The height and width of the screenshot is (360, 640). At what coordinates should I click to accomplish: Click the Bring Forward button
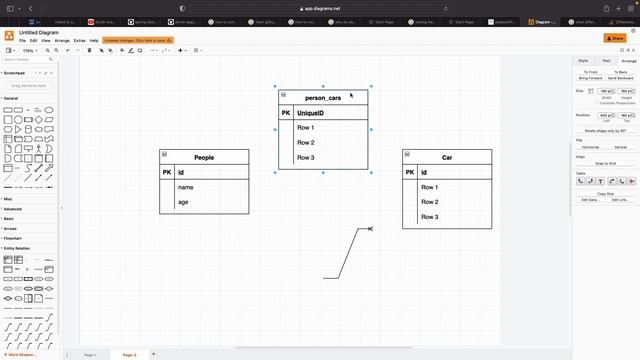point(590,78)
